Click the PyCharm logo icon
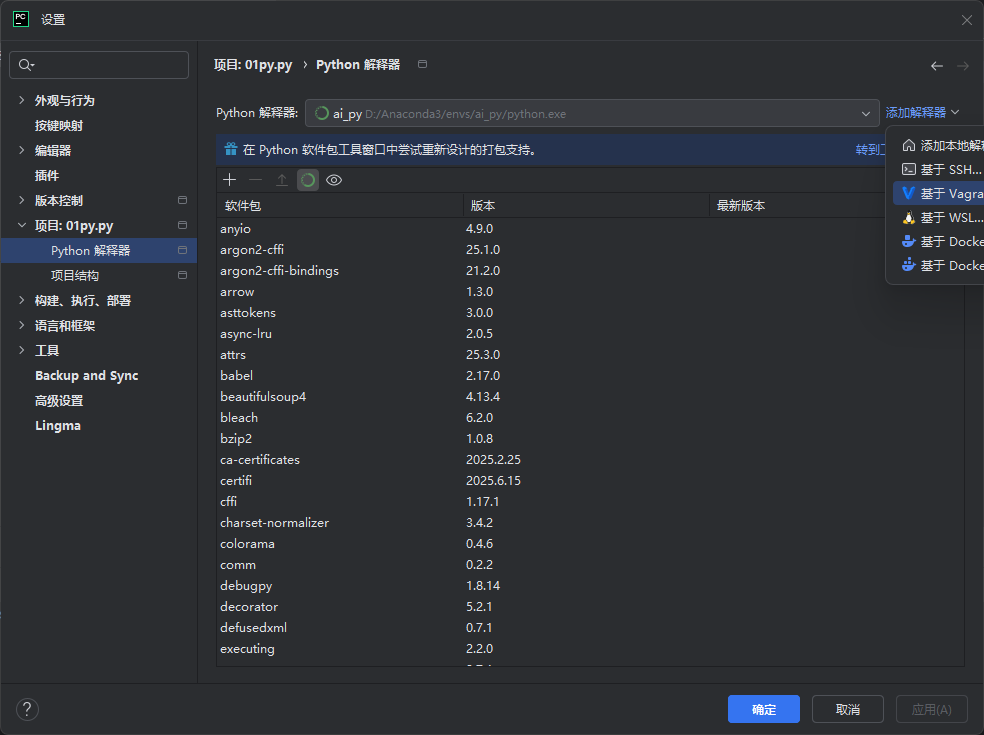This screenshot has height=735, width=984. [x=21, y=19]
